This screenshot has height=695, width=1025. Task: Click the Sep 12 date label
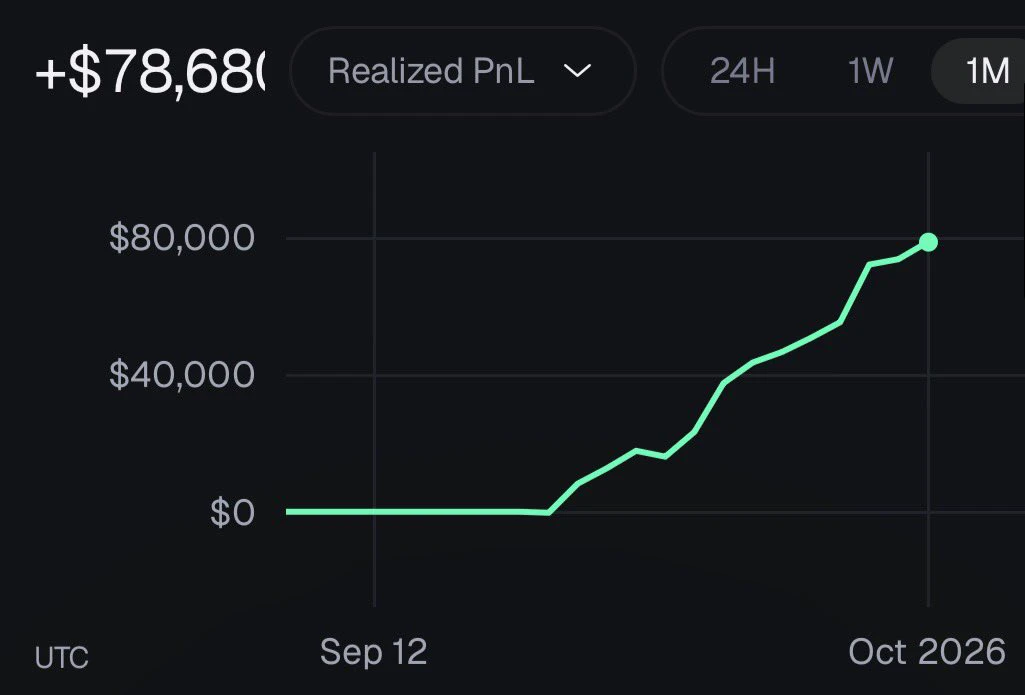(373, 652)
